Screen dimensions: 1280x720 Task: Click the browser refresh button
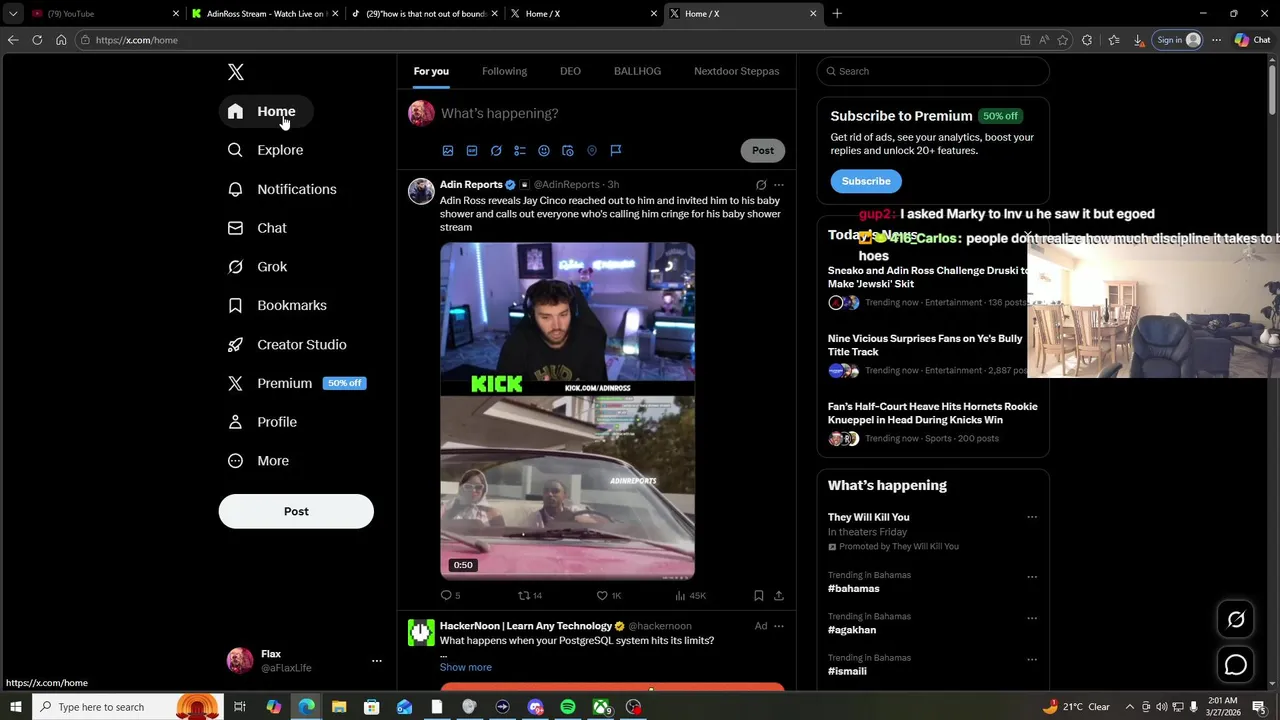pyautogui.click(x=37, y=40)
